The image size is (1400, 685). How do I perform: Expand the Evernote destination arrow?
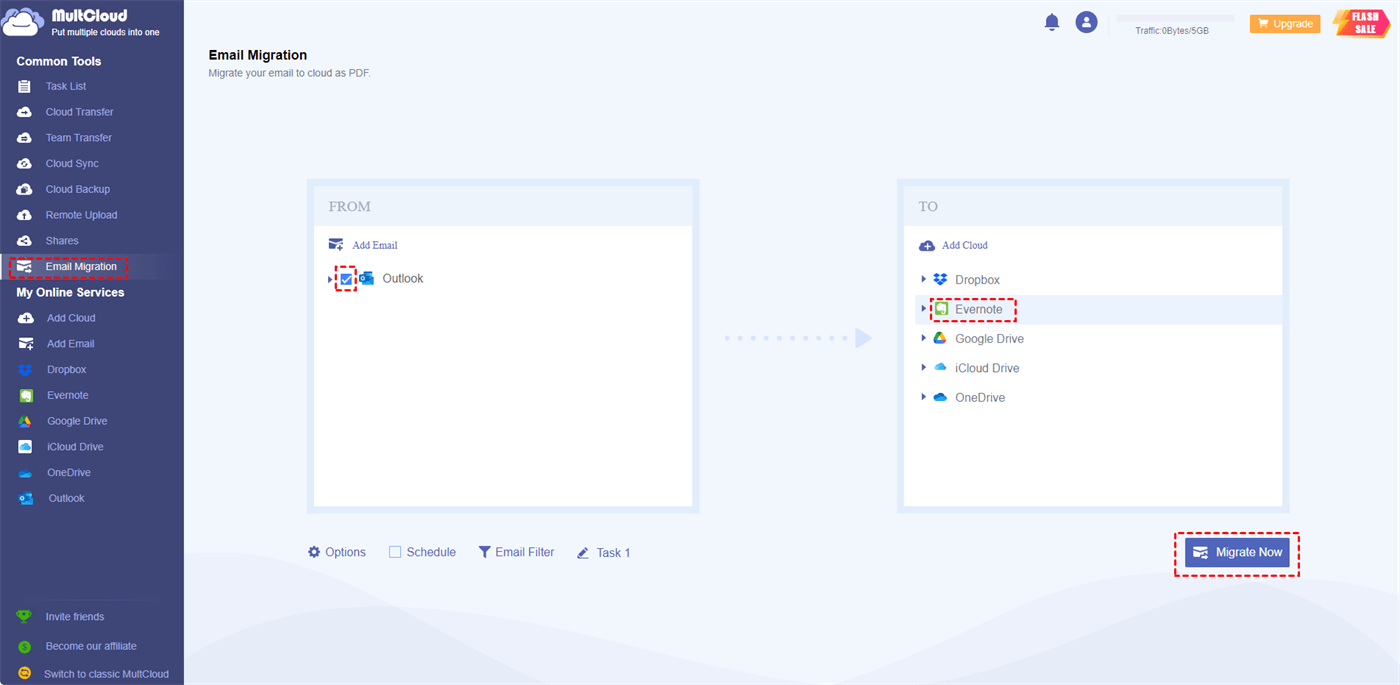click(924, 309)
